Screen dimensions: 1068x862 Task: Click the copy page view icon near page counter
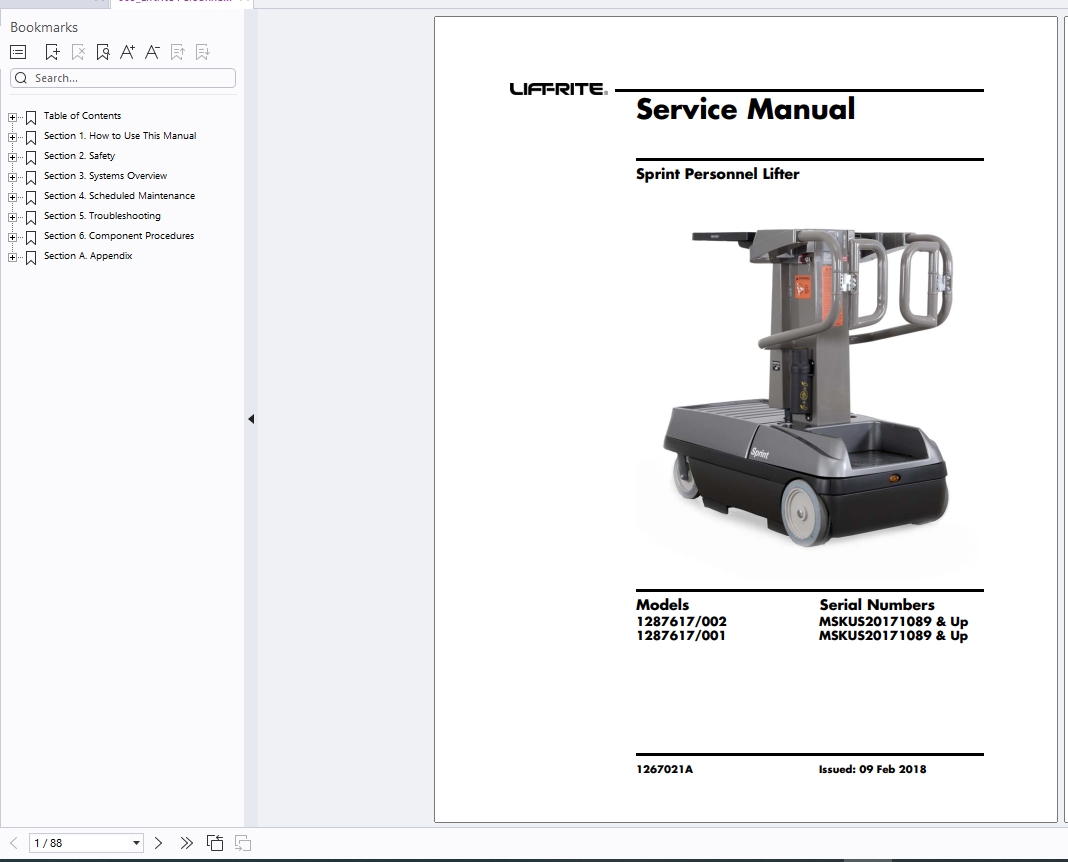tap(215, 843)
